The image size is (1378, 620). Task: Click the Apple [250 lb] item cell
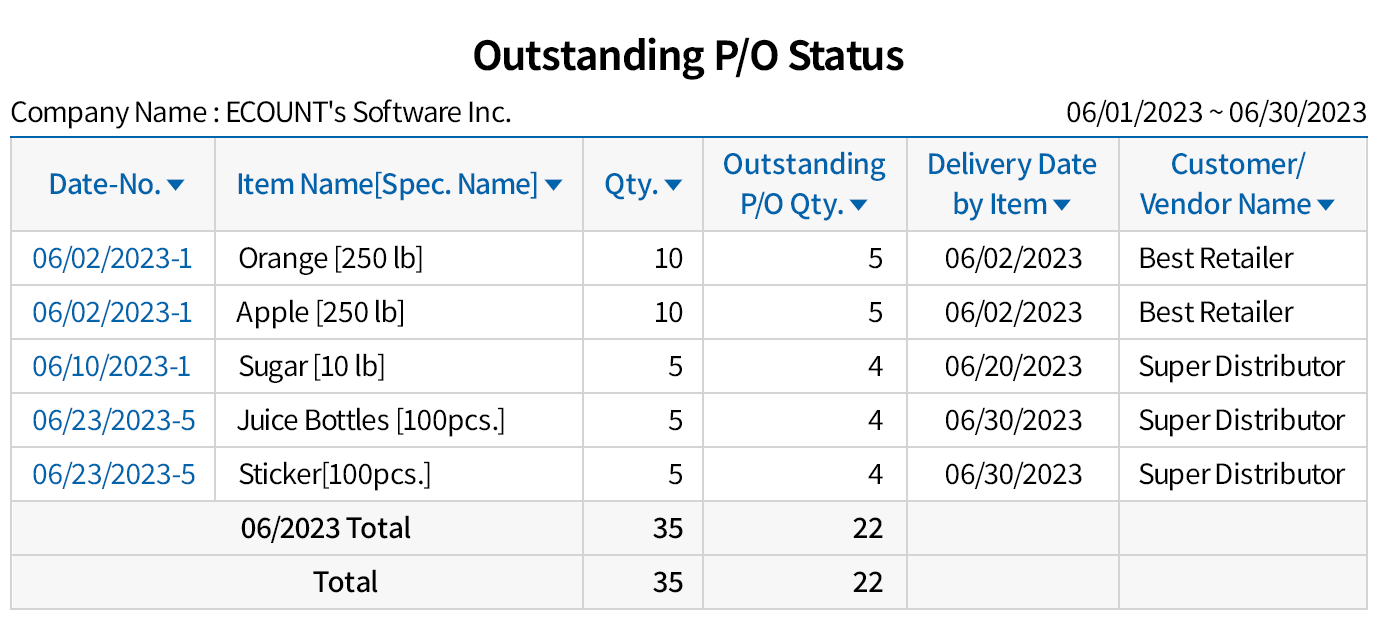(x=320, y=313)
